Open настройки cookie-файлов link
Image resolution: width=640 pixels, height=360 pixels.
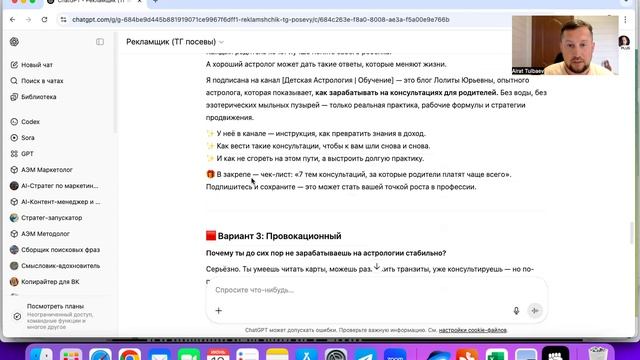coord(473,330)
